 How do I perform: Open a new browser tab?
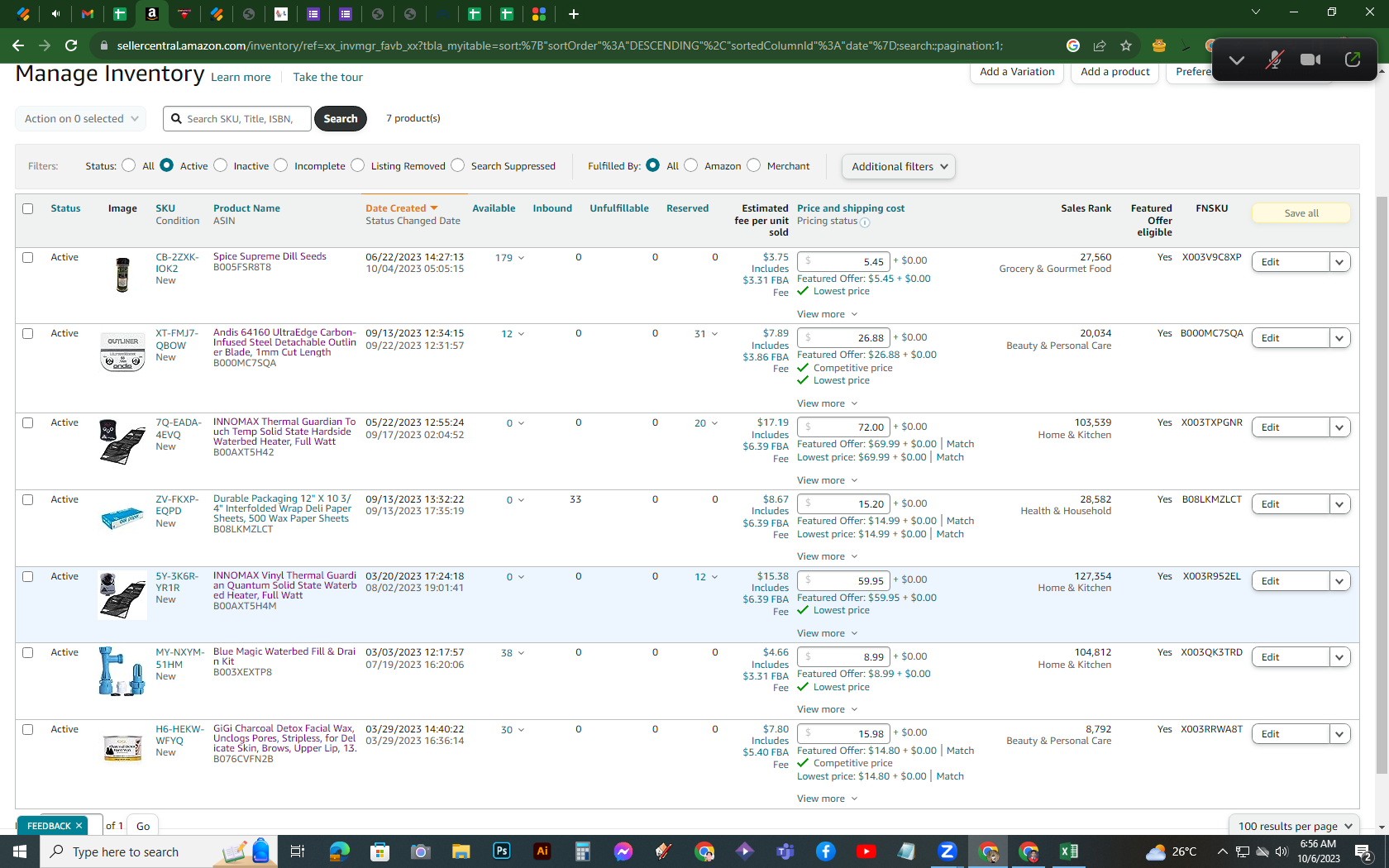574,14
